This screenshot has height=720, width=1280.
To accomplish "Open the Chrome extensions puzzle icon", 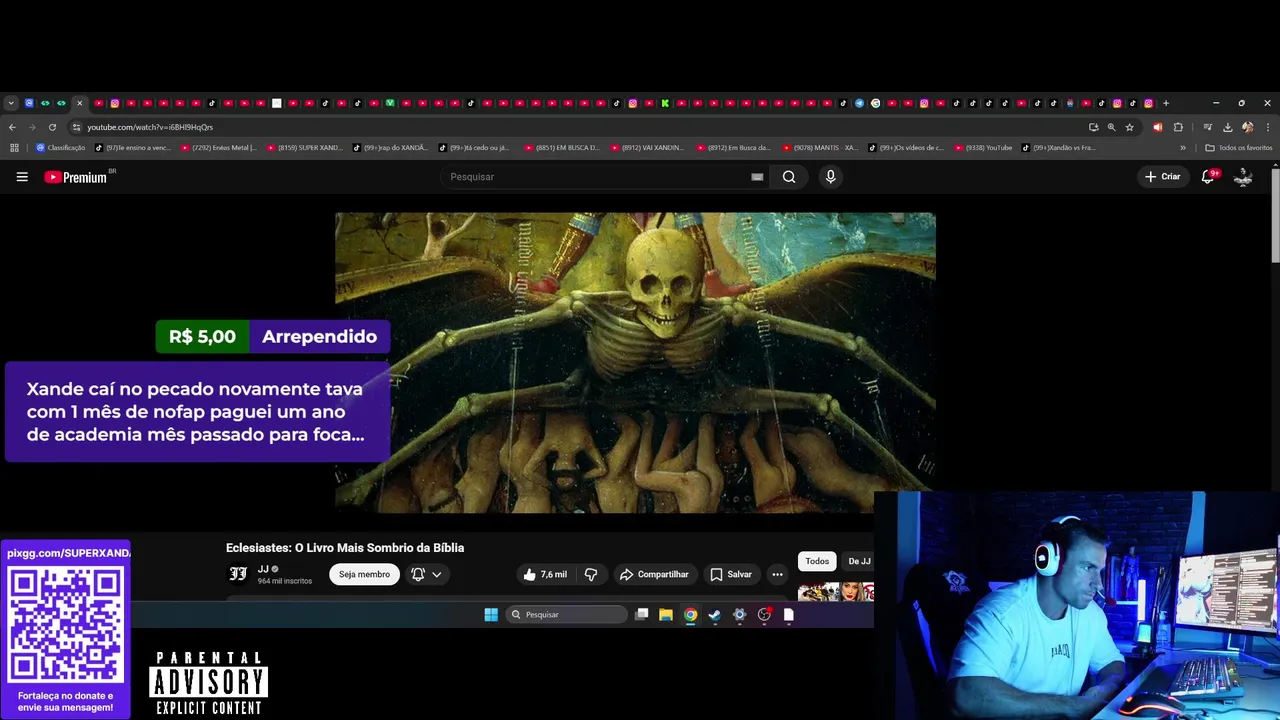I will [1178, 127].
